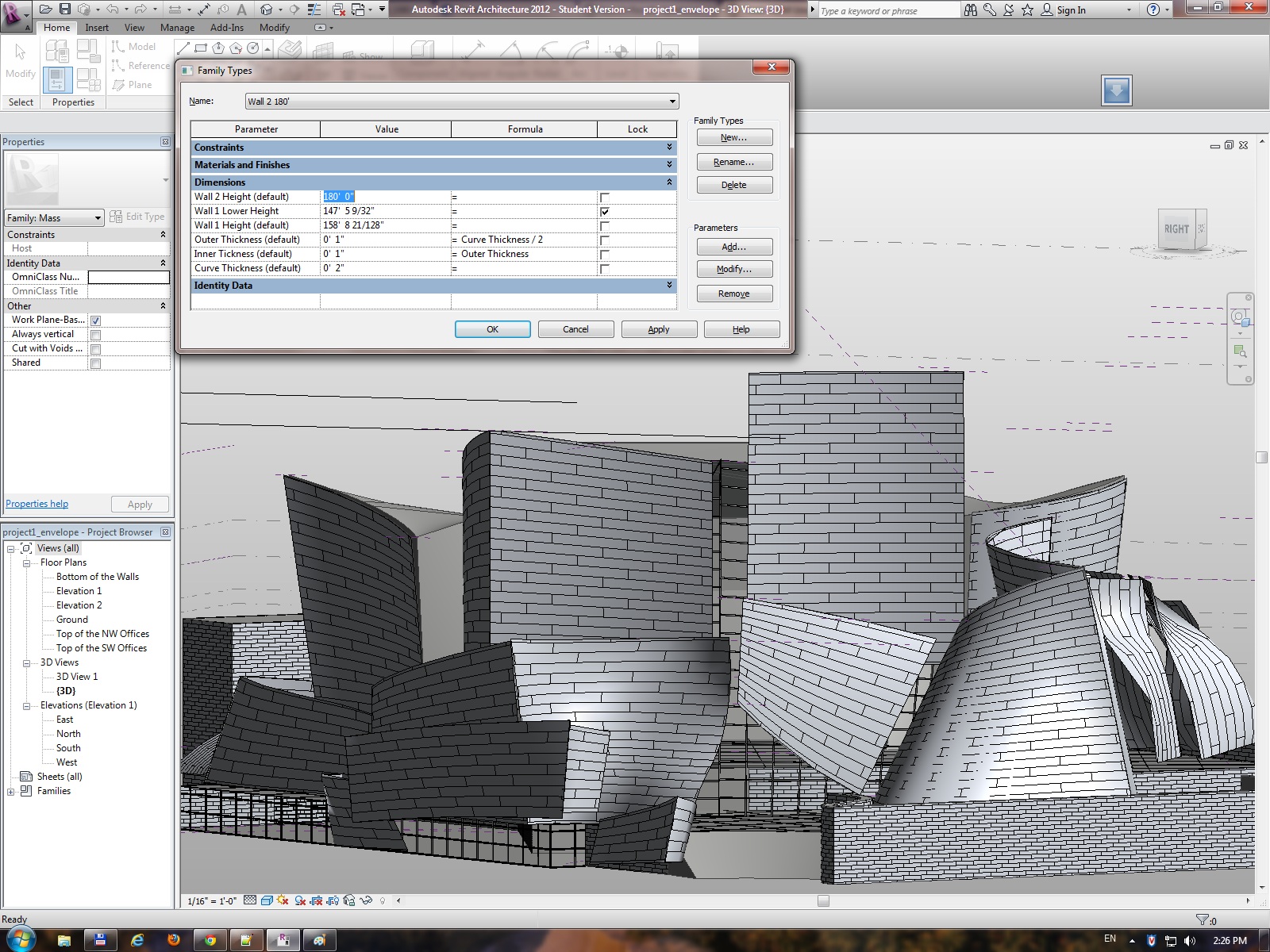Open Google Chrome from the taskbar
Viewport: 1270px width, 952px height.
210,940
